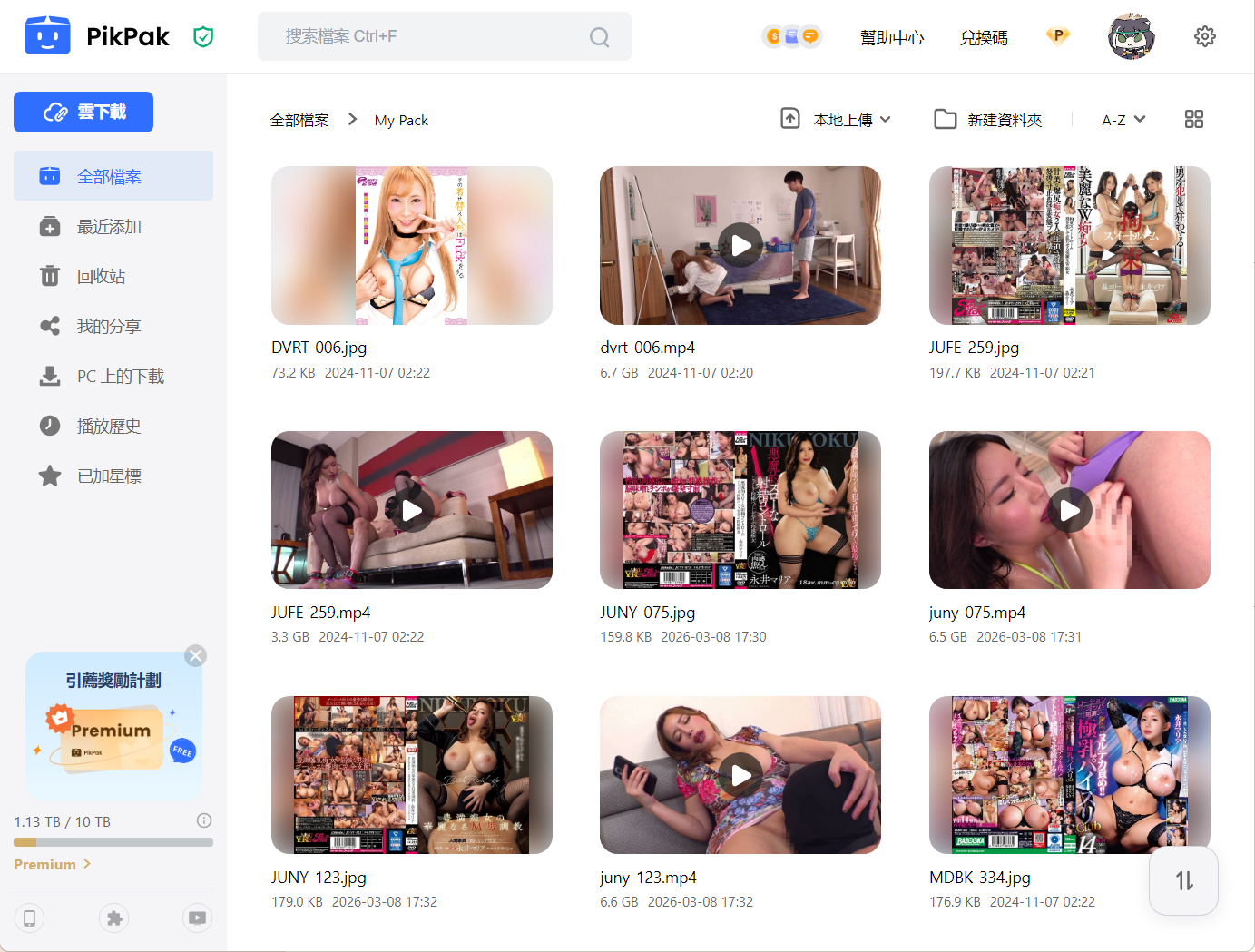Open the 幫助中心 link
Screen dimensions: 1255x952
pyautogui.click(x=891, y=38)
